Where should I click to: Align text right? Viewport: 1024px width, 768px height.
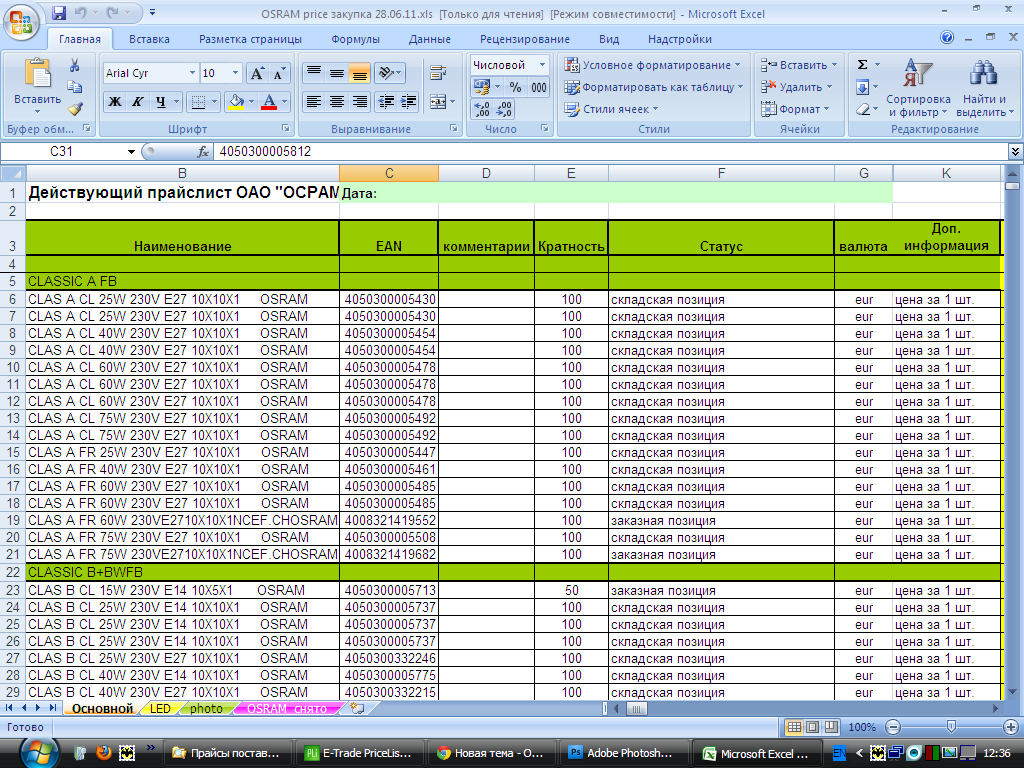tap(359, 102)
